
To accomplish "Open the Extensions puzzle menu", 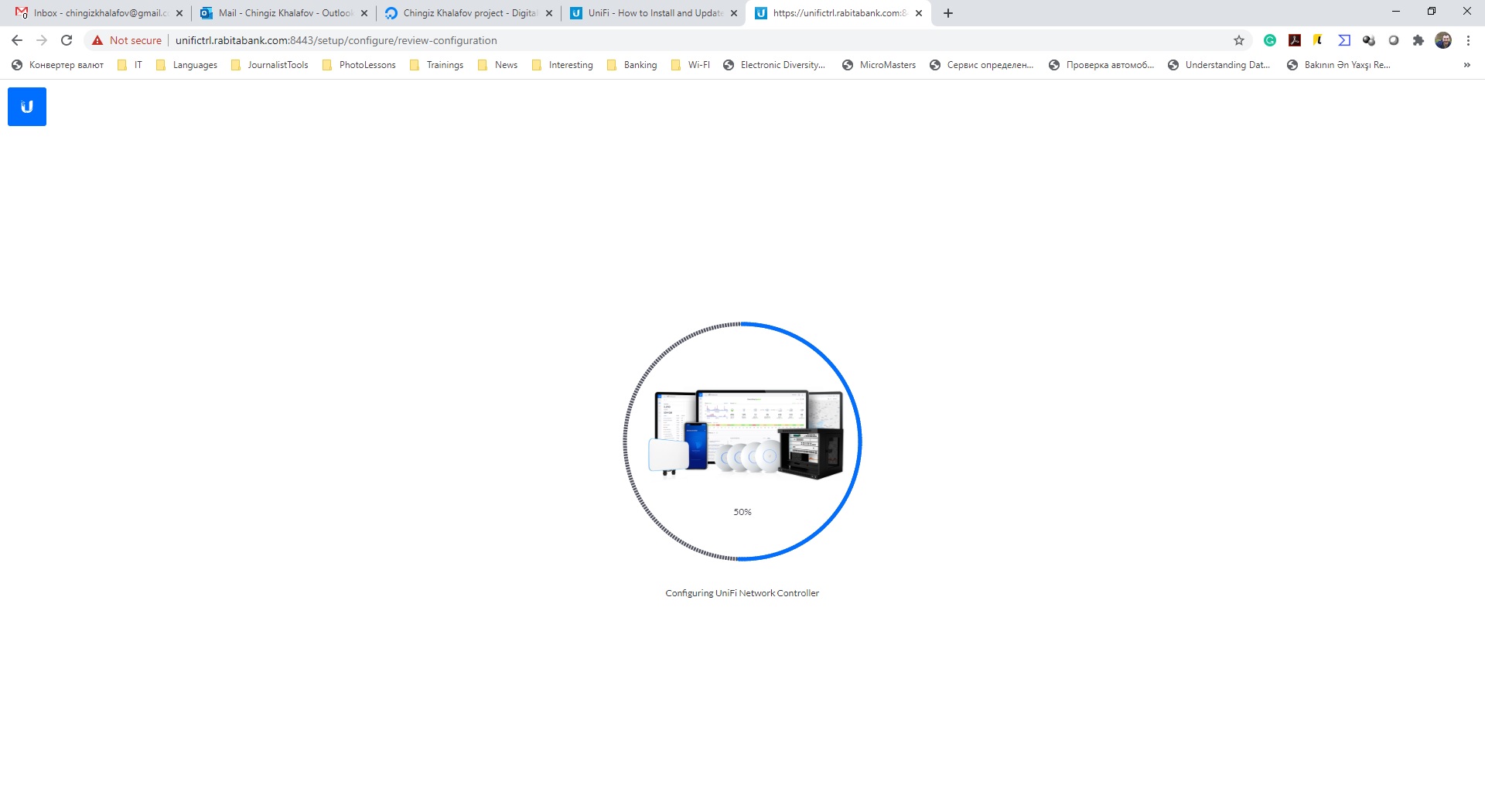I will 1418,40.
